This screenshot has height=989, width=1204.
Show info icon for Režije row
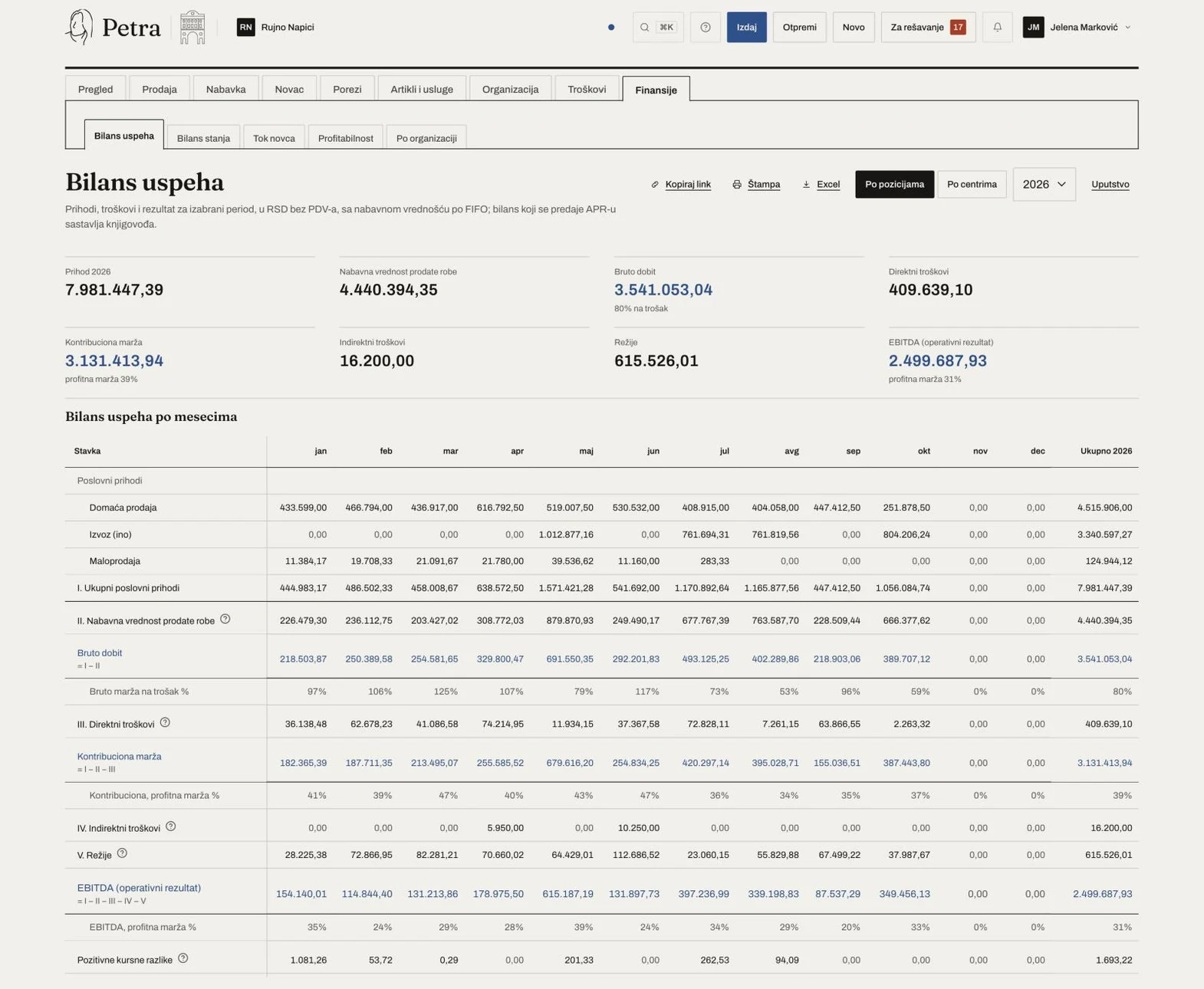[x=122, y=853]
